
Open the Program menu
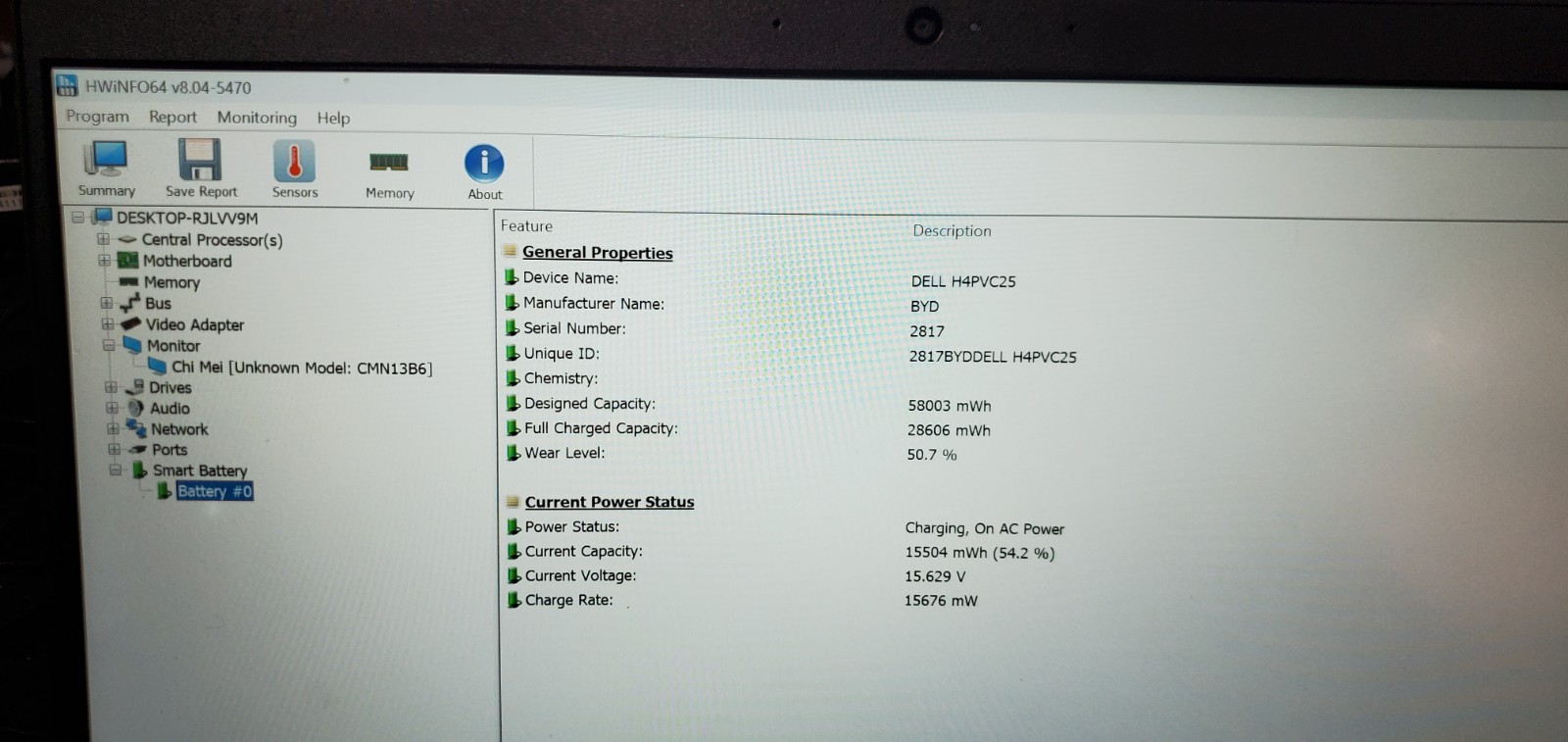pyautogui.click(x=97, y=116)
